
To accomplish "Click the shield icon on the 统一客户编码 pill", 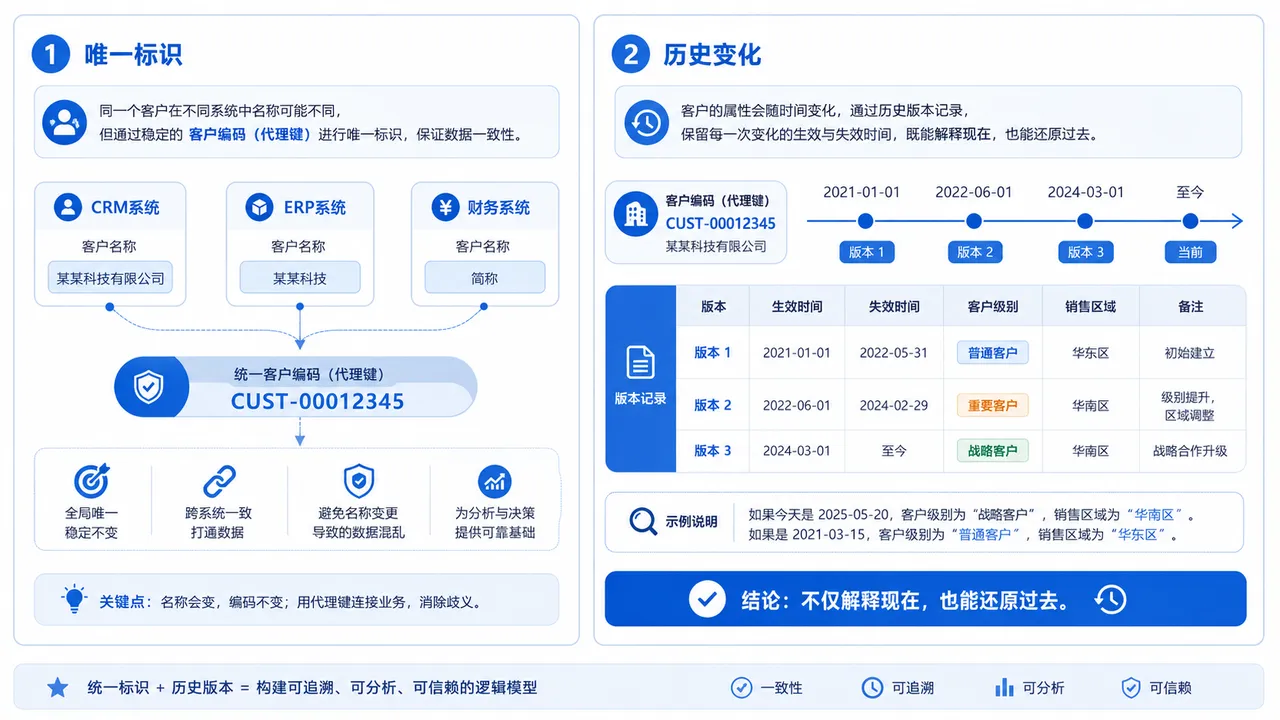I will coord(148,387).
